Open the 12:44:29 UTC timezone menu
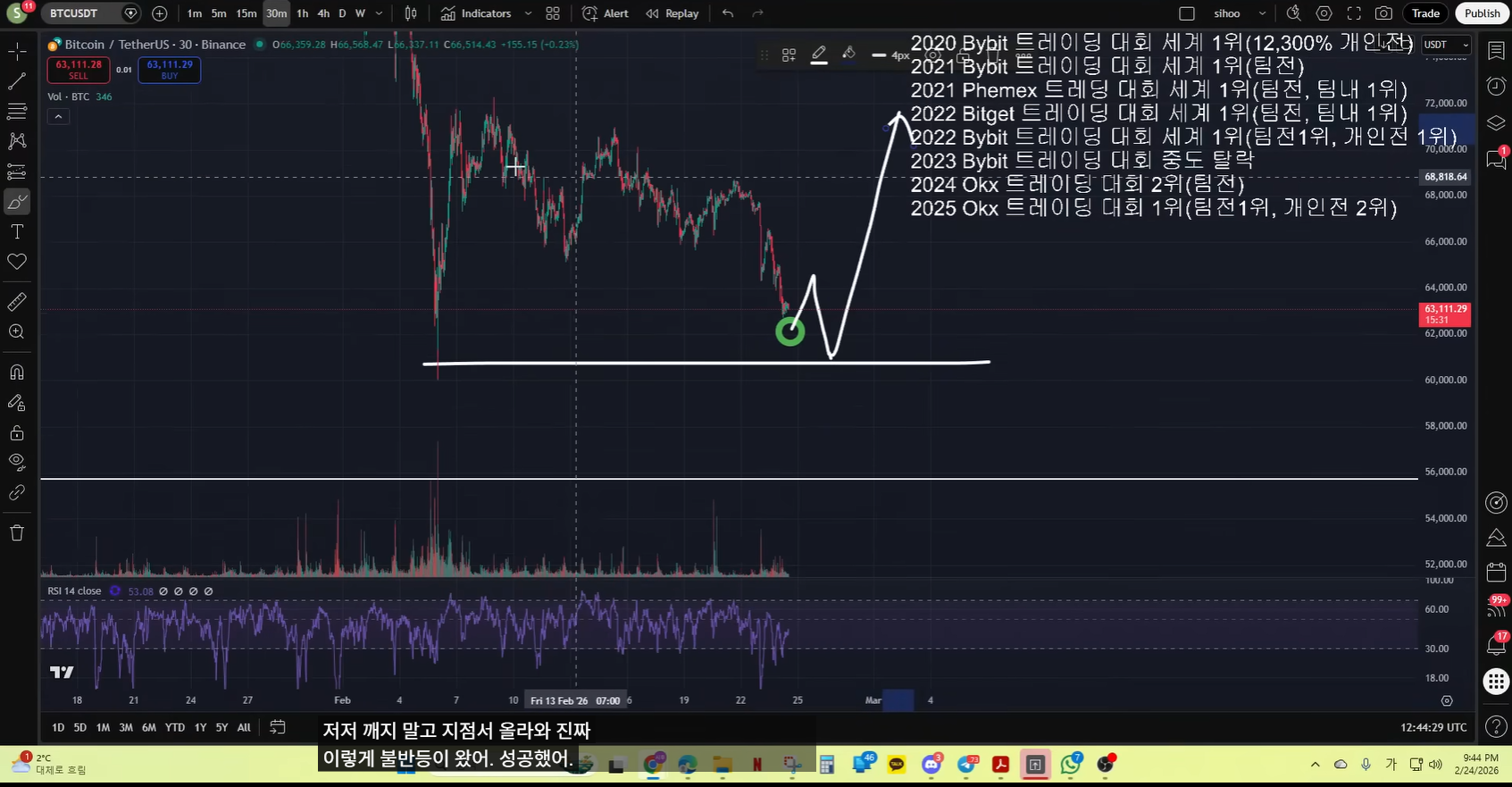The width and height of the screenshot is (1512, 787). point(1433,728)
